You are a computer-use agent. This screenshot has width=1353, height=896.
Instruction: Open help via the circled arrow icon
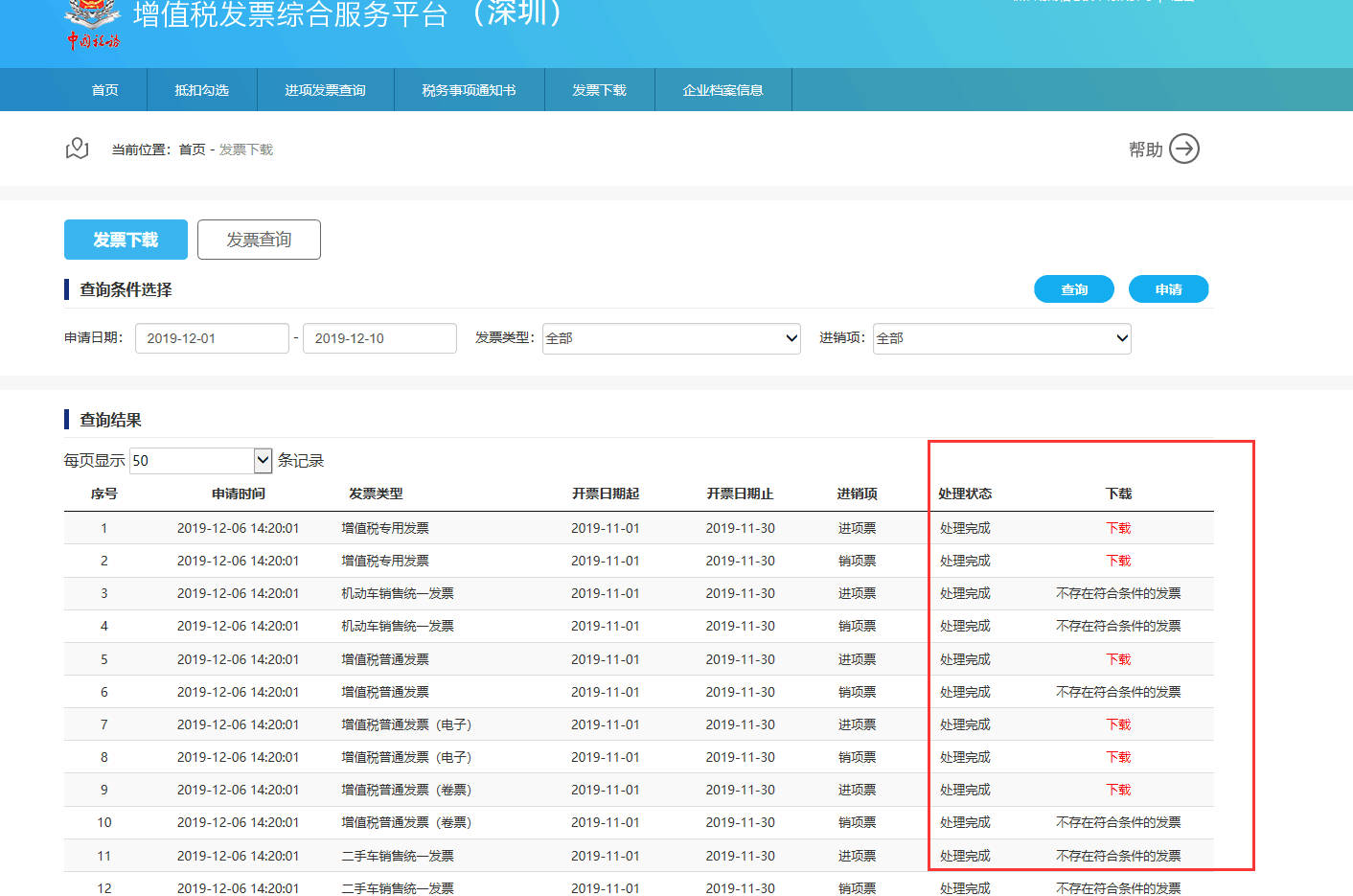[1186, 149]
